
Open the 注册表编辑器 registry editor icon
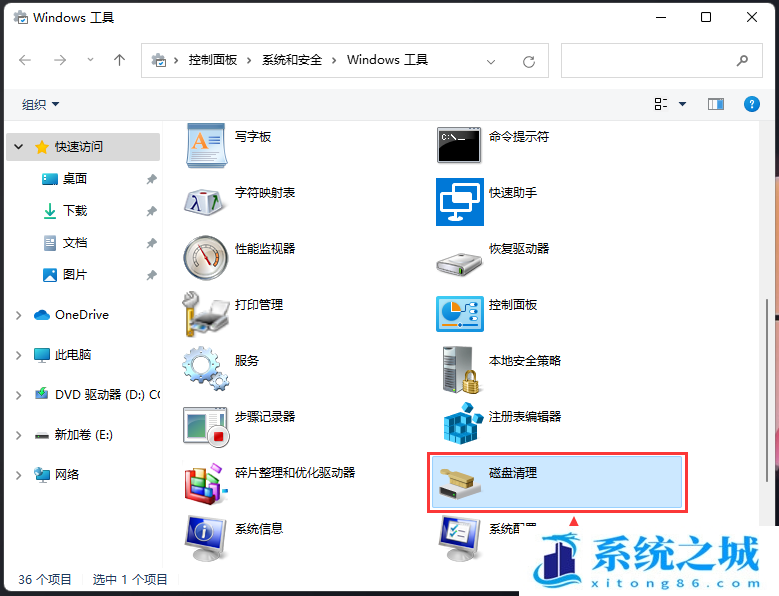[460, 425]
